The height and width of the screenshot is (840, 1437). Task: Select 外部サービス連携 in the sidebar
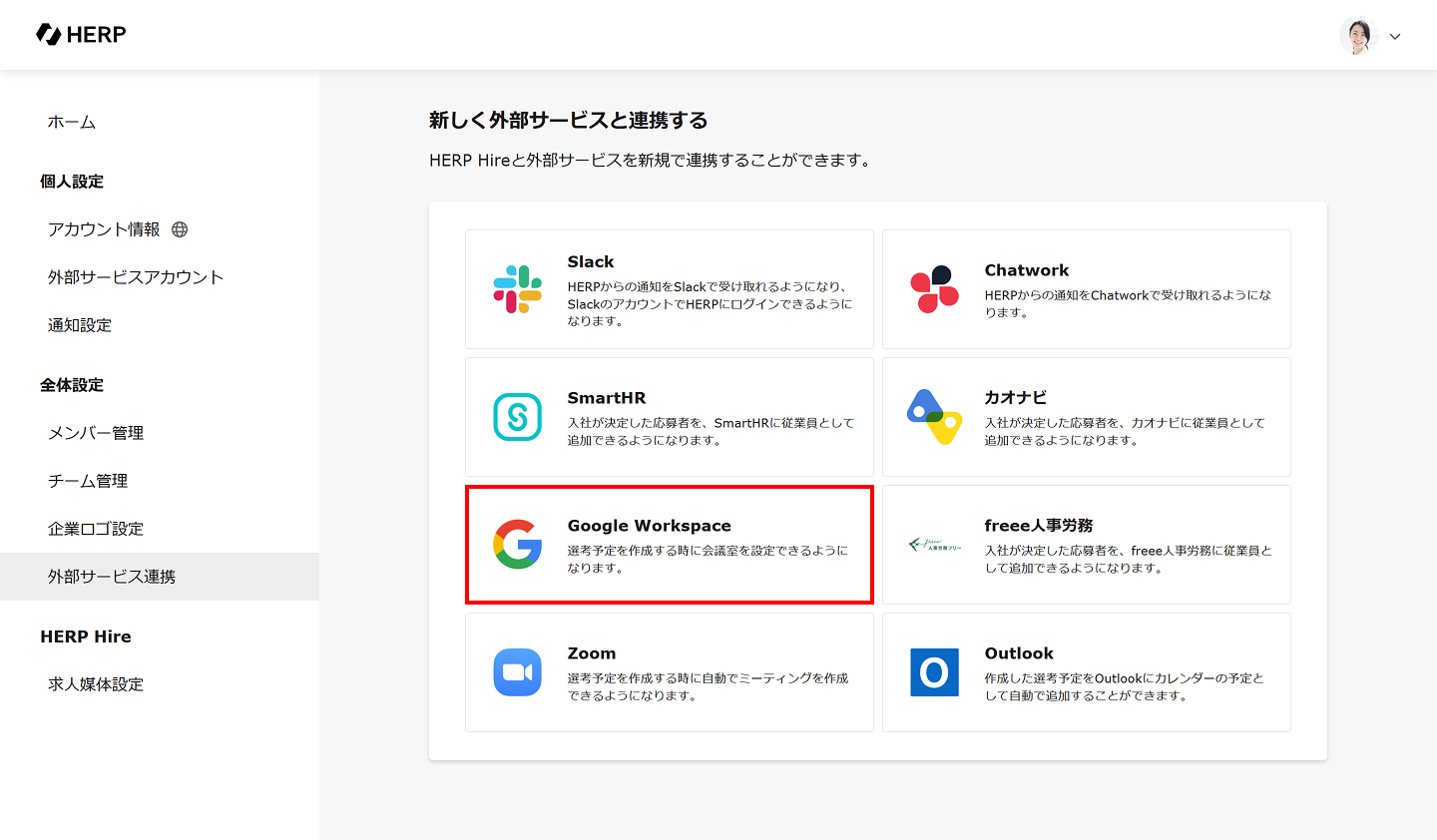point(160,577)
